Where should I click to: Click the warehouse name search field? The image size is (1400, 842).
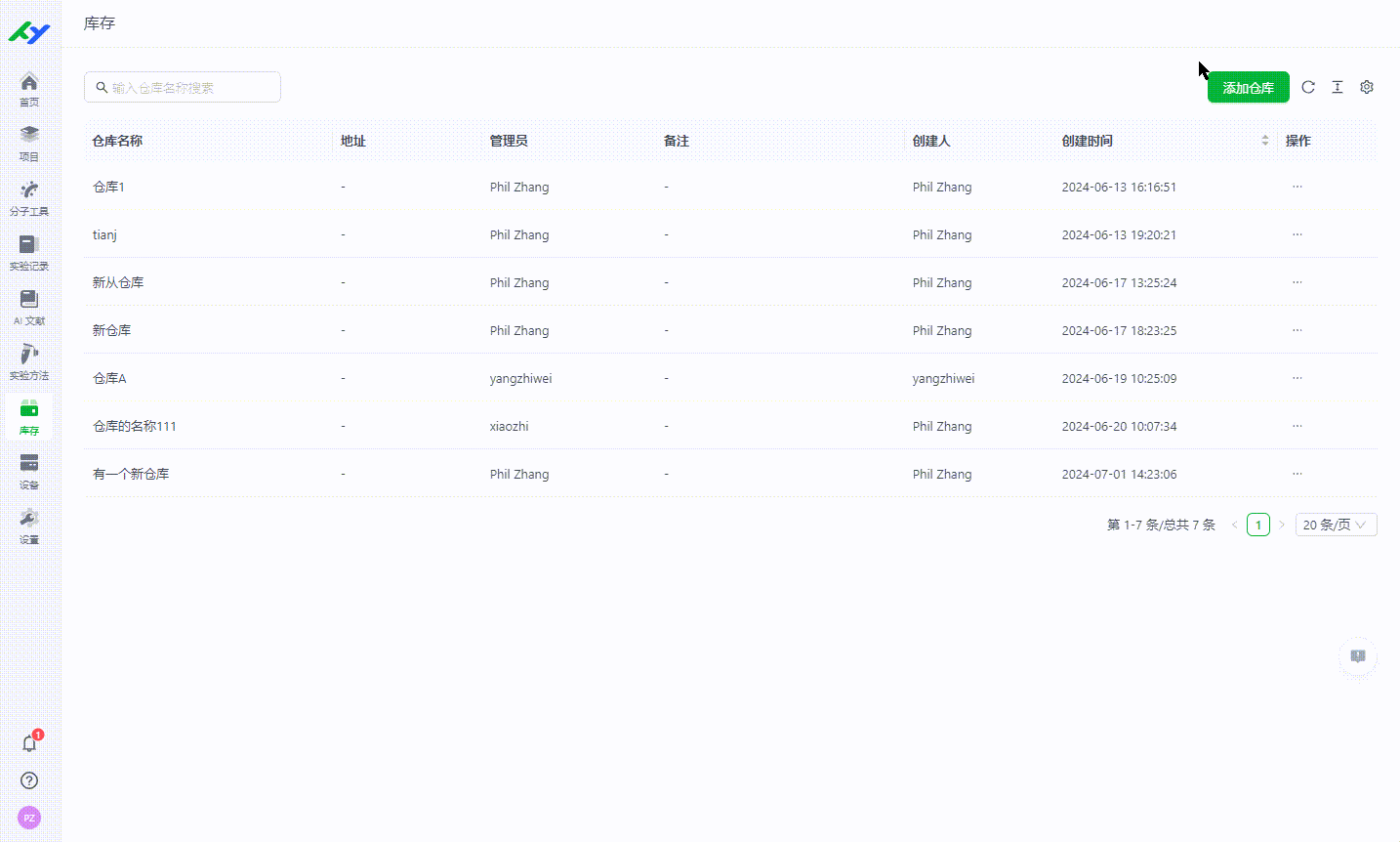click(x=183, y=87)
